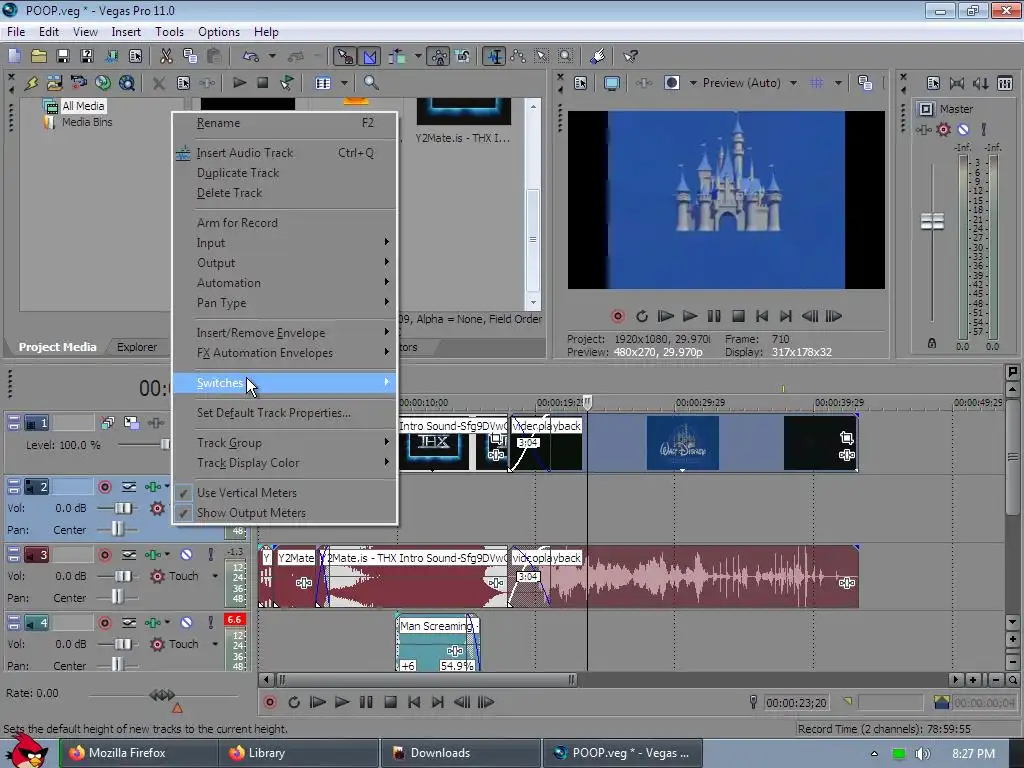
Task: Select the All Media tree item
Action: pos(83,106)
